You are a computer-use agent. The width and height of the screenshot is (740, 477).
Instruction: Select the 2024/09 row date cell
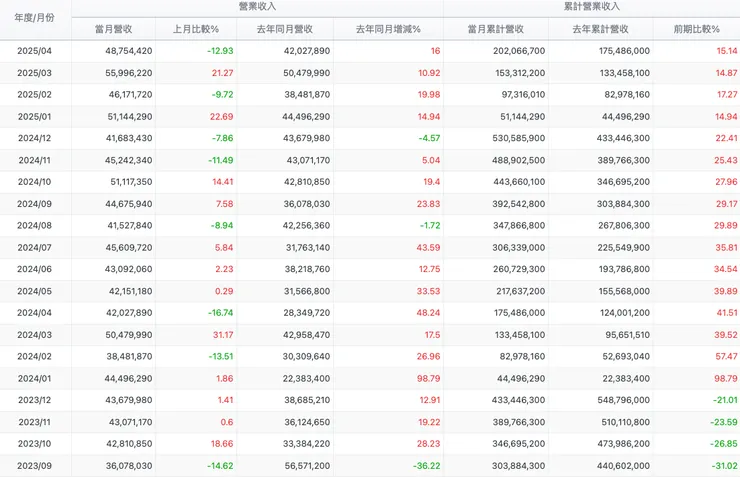(x=34, y=204)
